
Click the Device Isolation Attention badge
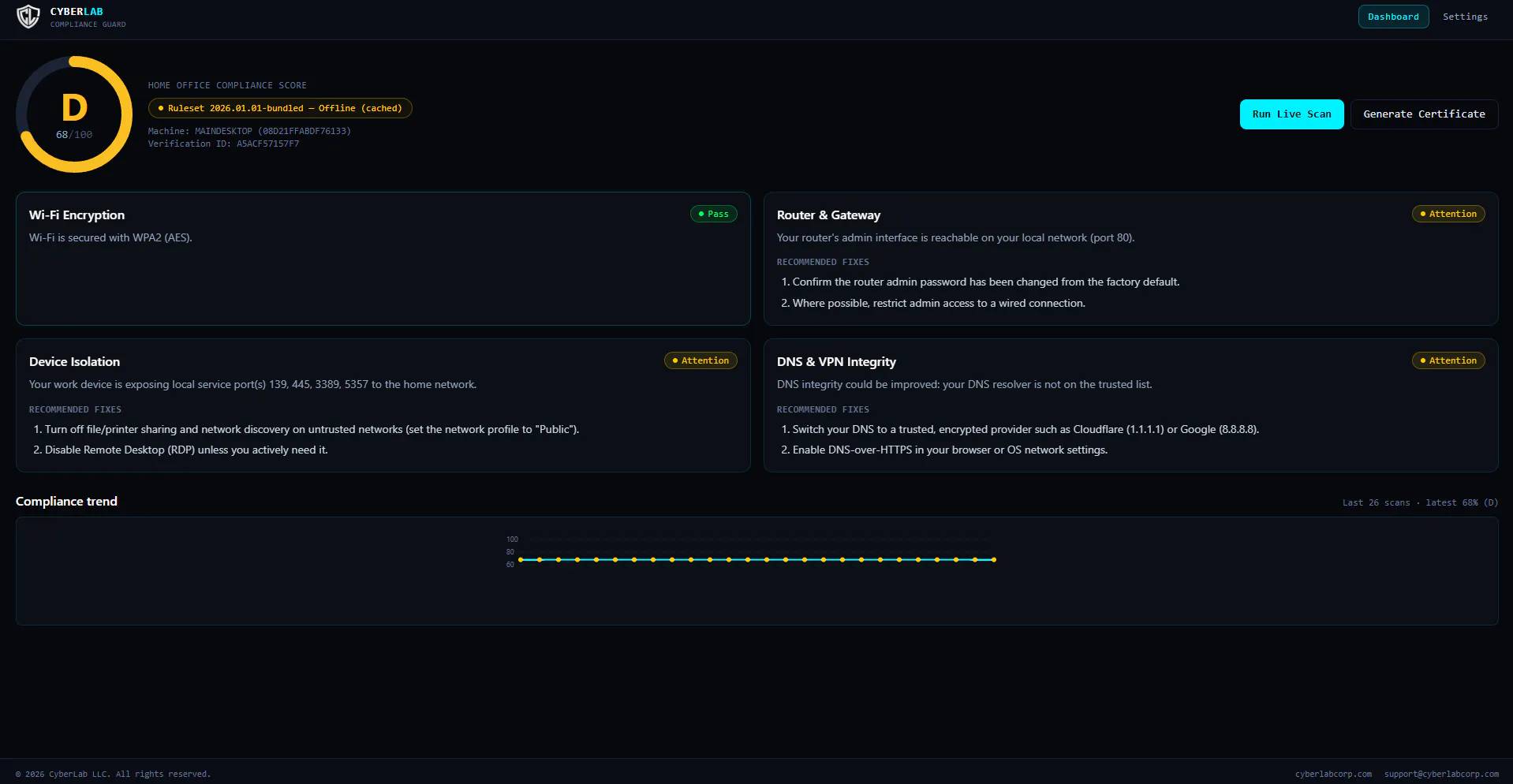click(x=700, y=360)
